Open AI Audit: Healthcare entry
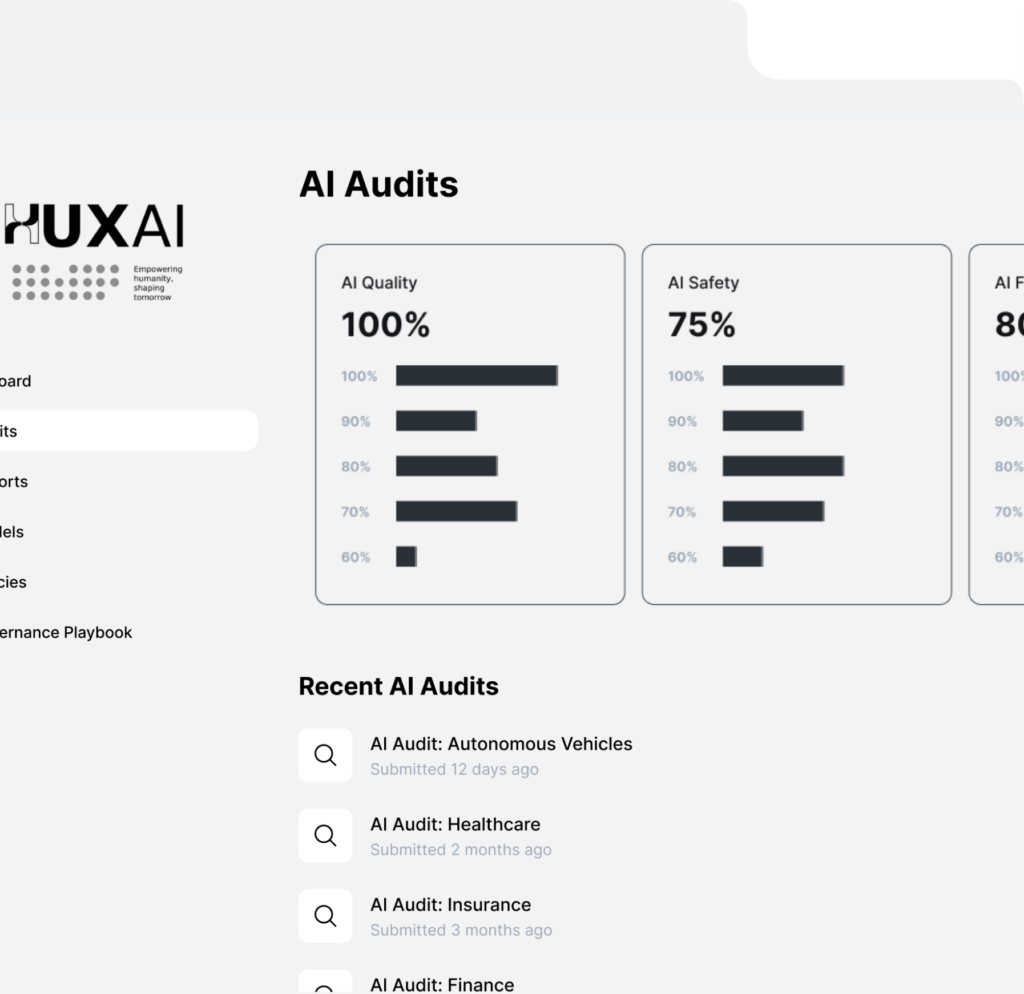Image resolution: width=1024 pixels, height=994 pixels. click(455, 825)
